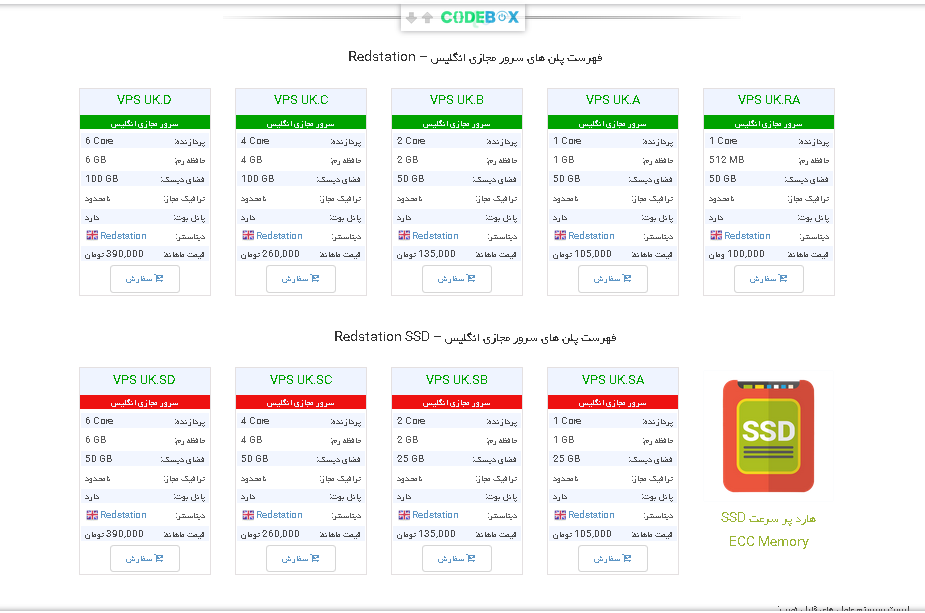Click UK flag icon in VPS UK.D plan
The width and height of the screenshot is (925, 613).
point(92,235)
